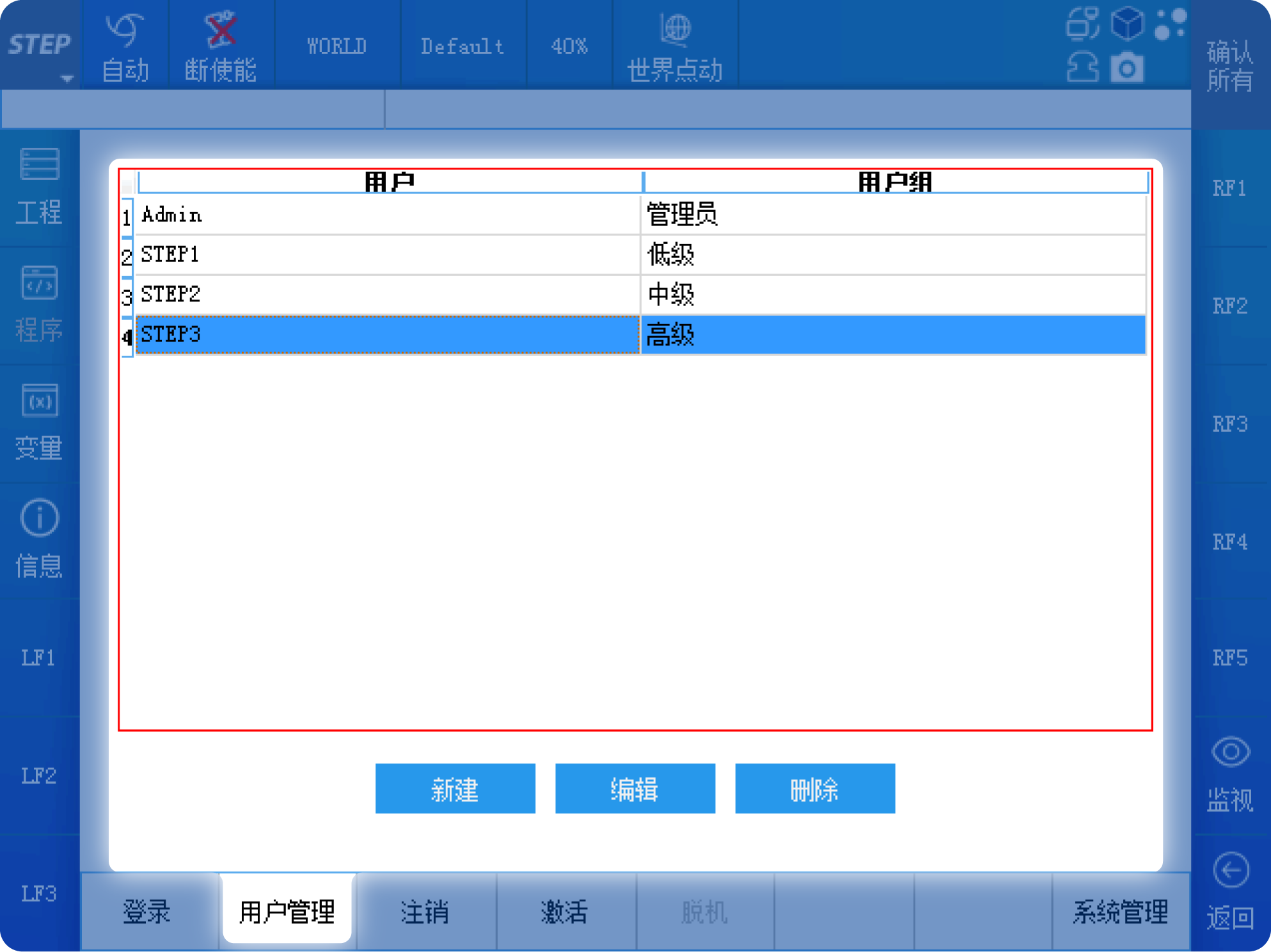
Task: Switch to the 登录 tab
Action: click(x=150, y=911)
